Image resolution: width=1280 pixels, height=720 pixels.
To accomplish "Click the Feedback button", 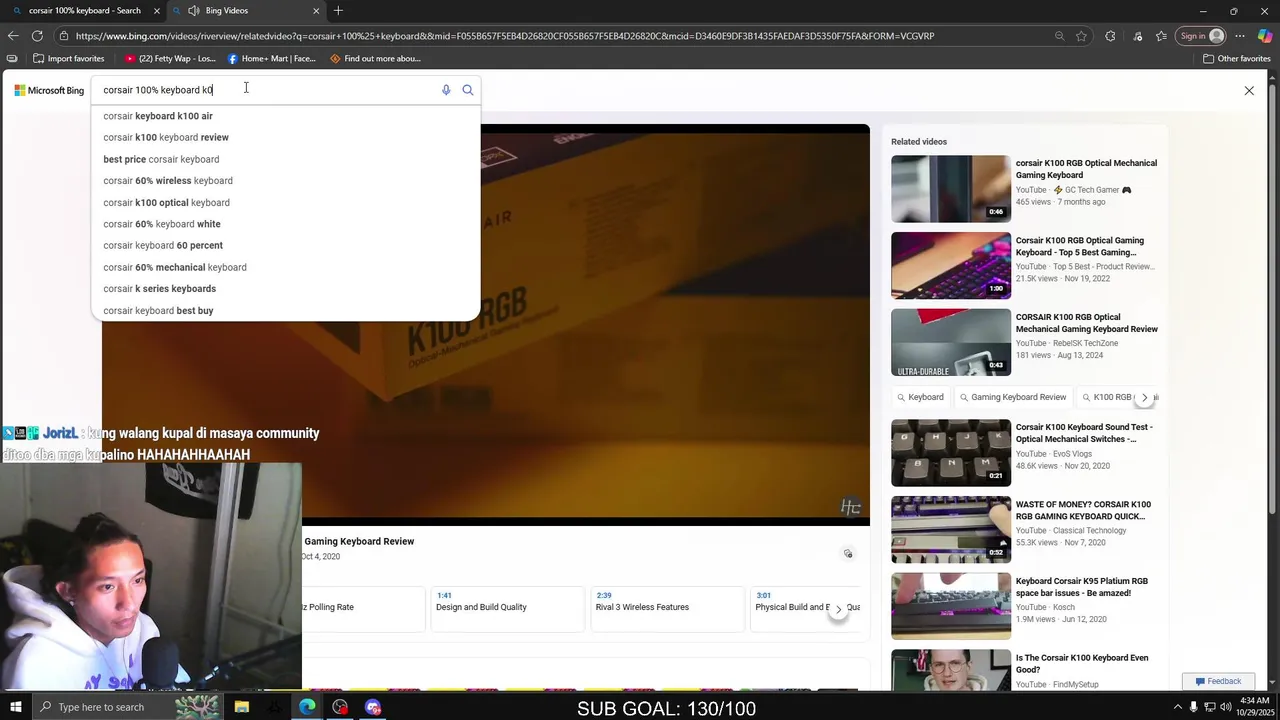I will tap(1217, 682).
